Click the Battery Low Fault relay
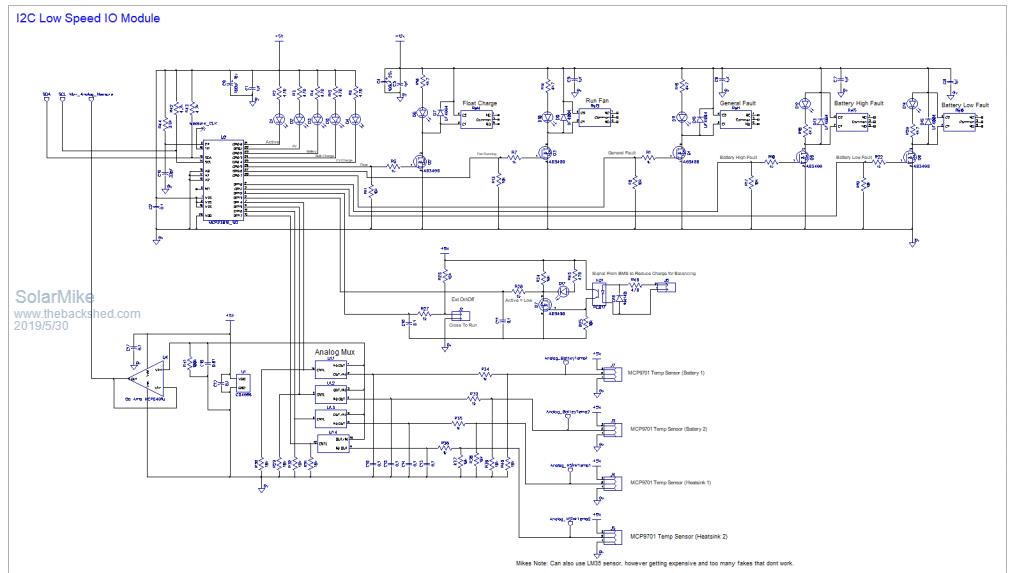 [x=957, y=120]
